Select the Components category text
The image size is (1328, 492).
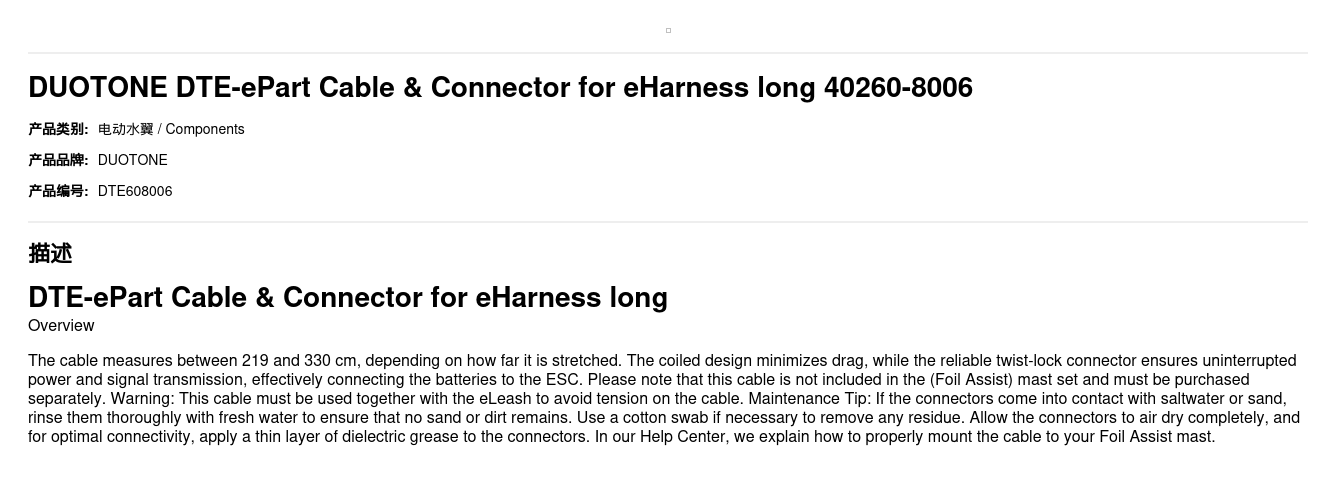point(205,129)
